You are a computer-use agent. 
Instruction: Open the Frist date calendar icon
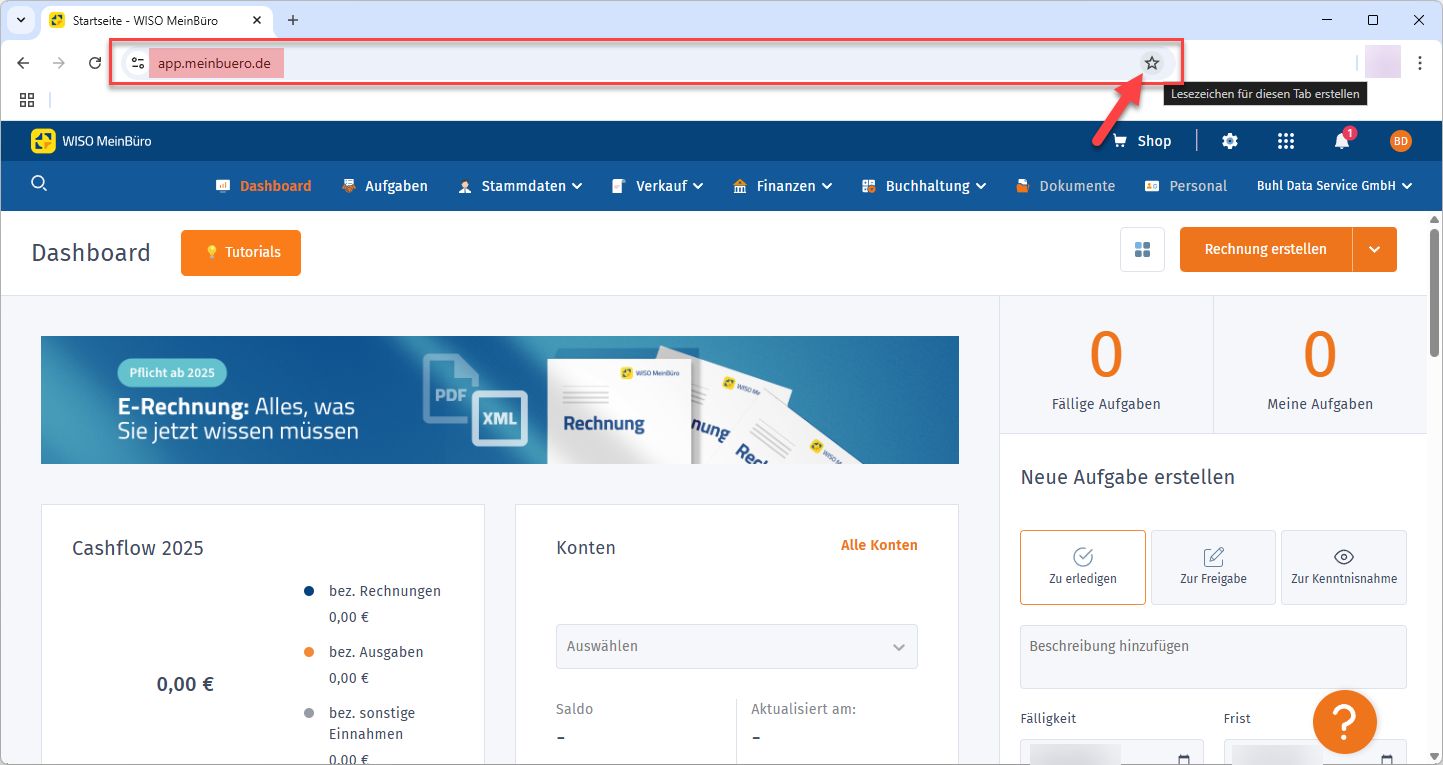coord(1385,758)
